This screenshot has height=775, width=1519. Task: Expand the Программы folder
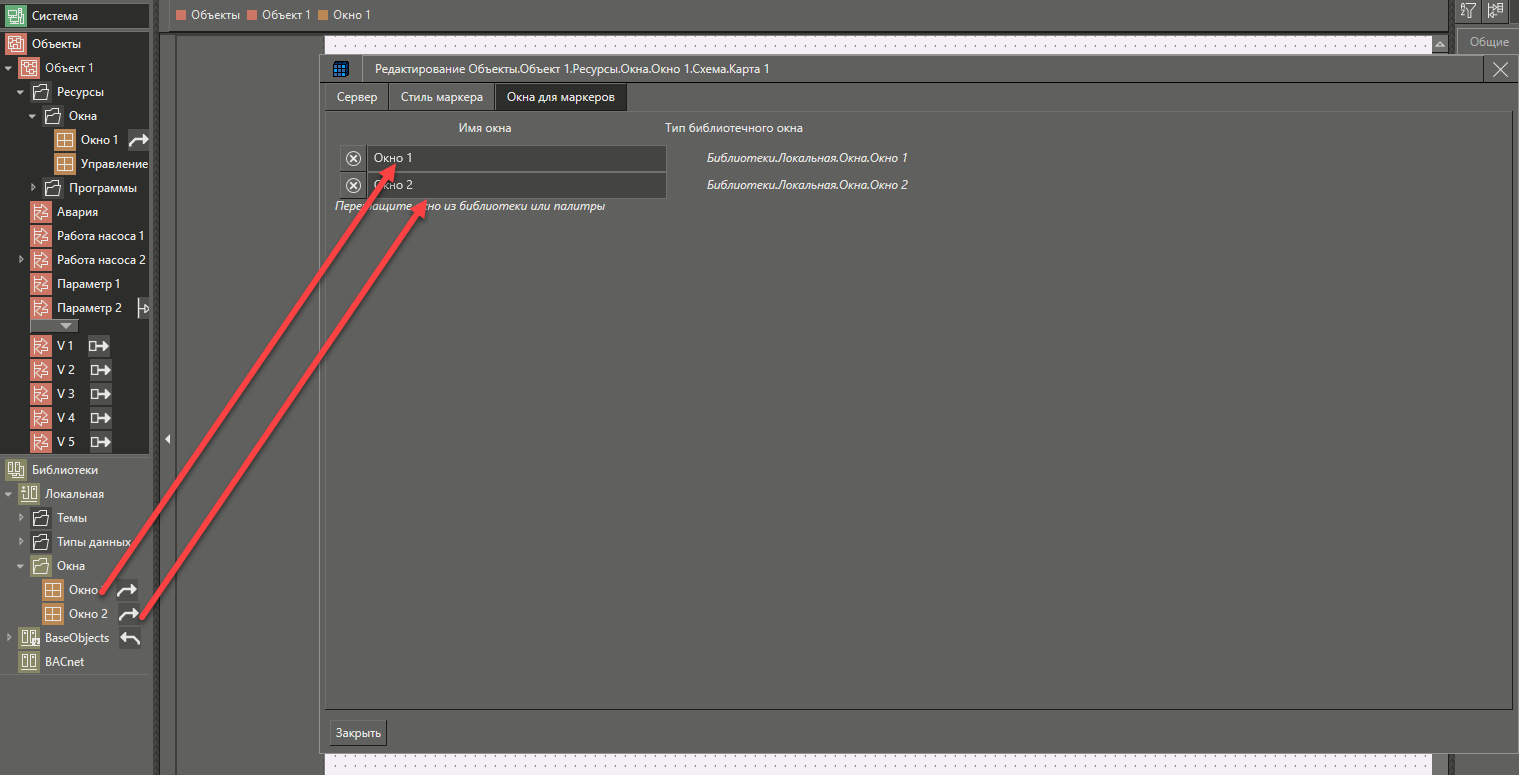click(33, 188)
